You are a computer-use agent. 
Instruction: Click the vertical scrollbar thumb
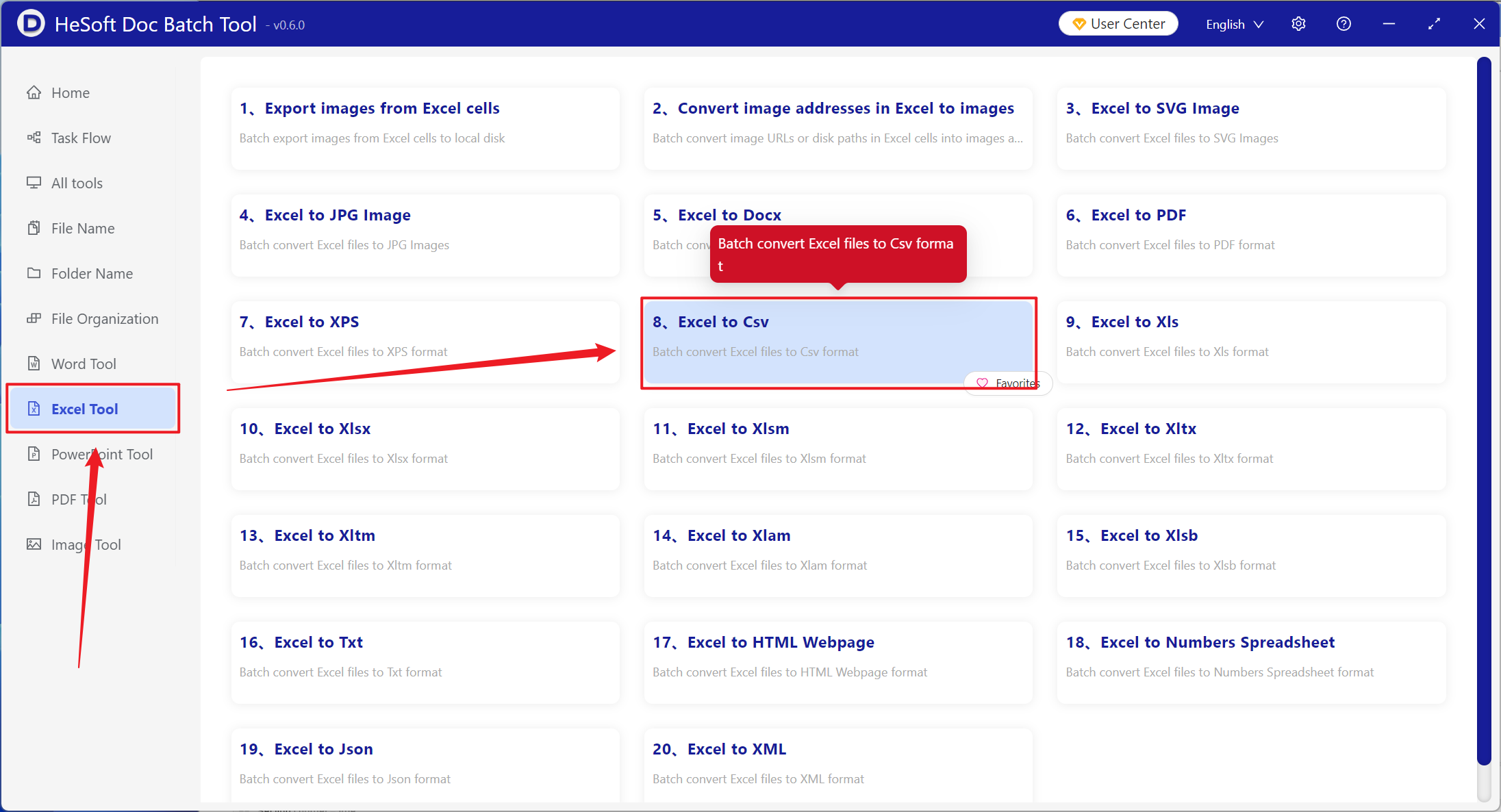1484,411
